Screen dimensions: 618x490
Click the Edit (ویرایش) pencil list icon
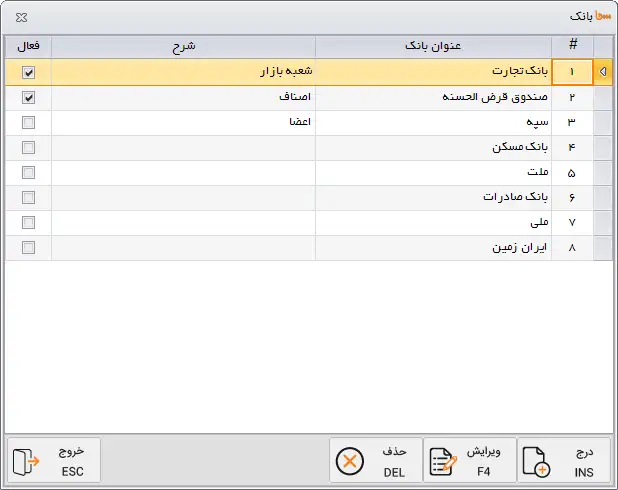[x=442, y=461]
